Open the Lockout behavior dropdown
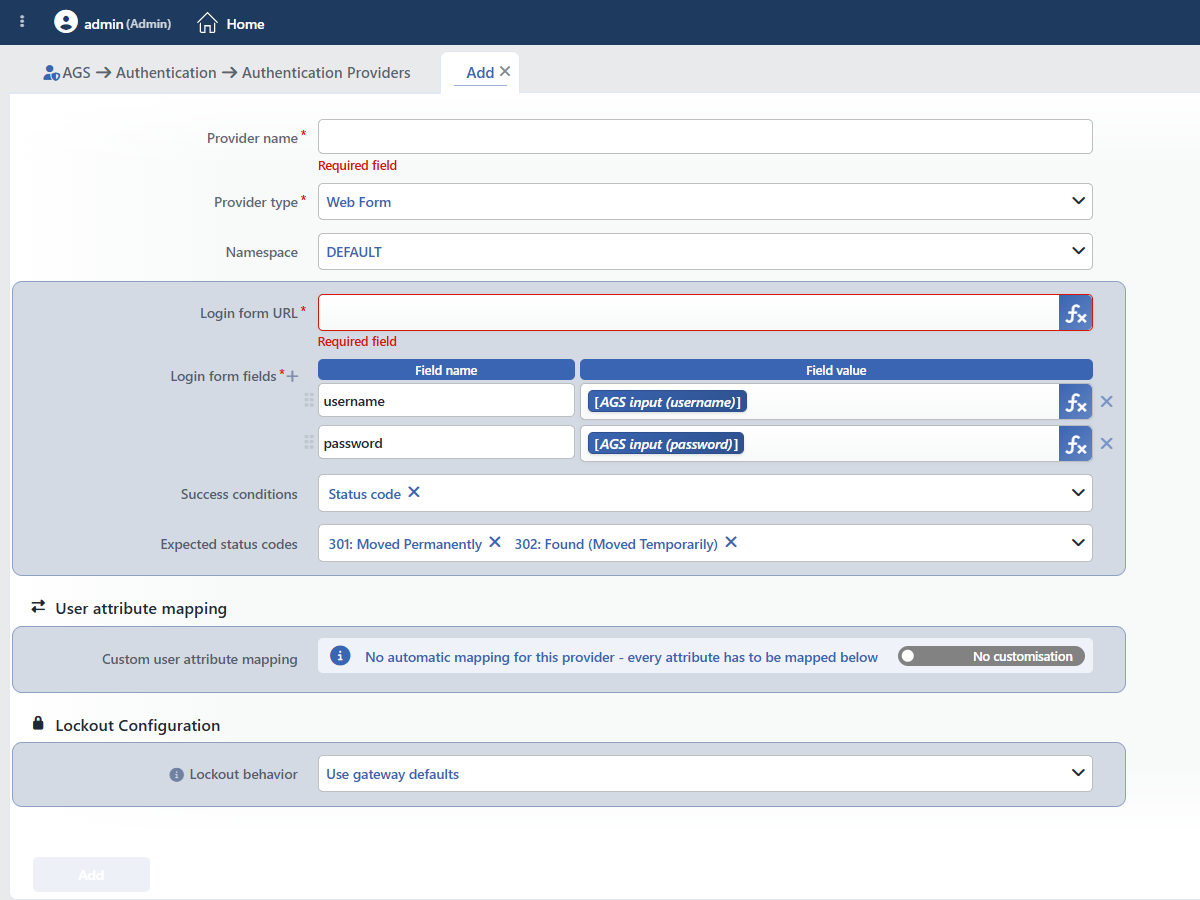Image resolution: width=1200 pixels, height=900 pixels. pos(705,773)
